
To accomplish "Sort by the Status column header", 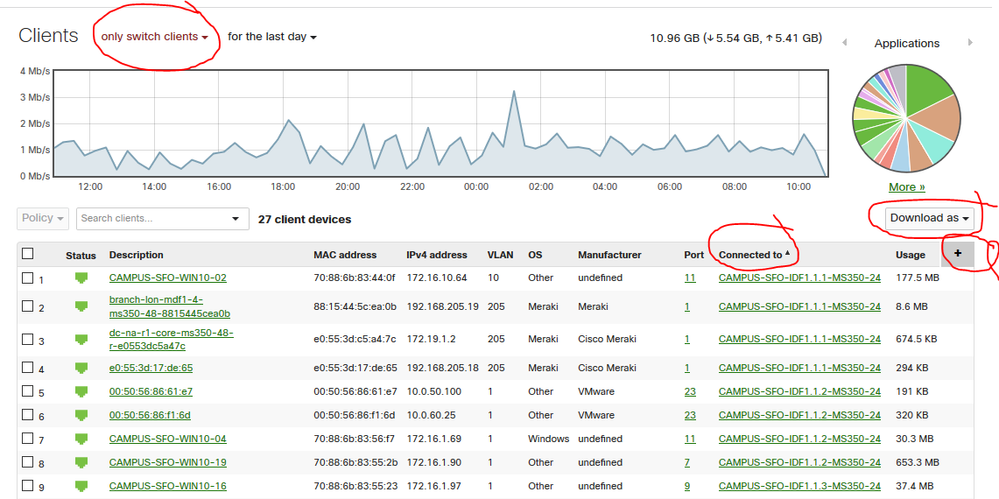I will (x=81, y=256).
